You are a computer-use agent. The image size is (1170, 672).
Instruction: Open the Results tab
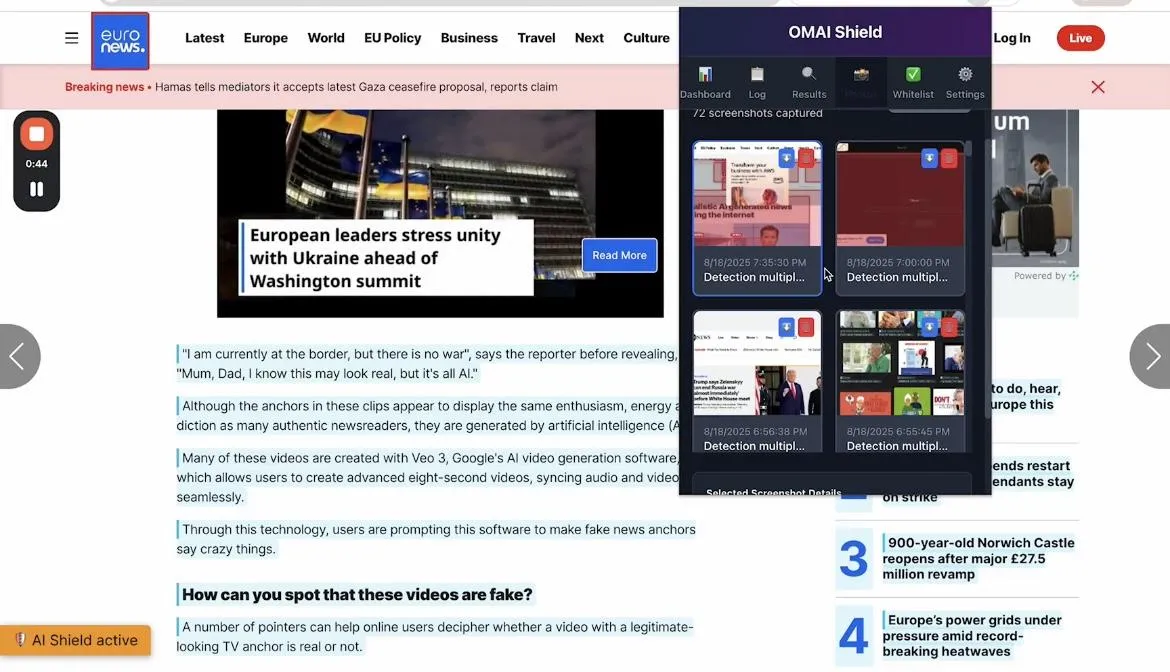pos(809,82)
